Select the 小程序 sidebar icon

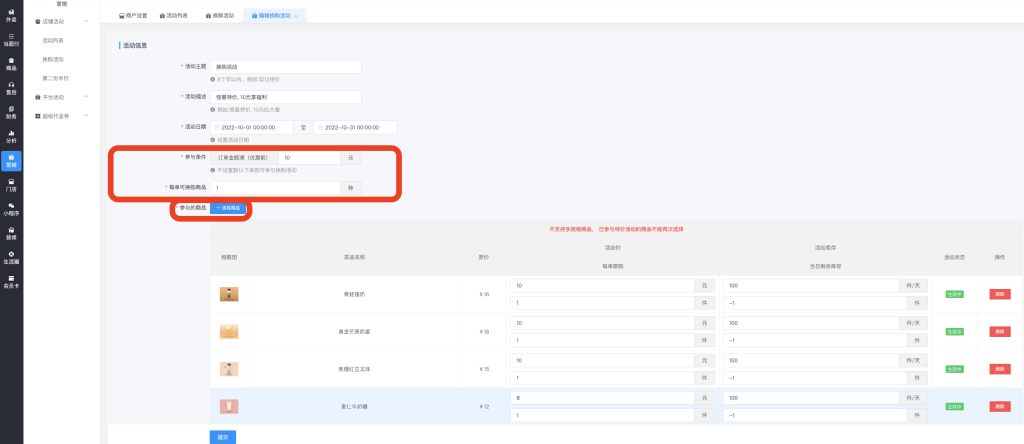tap(11, 209)
